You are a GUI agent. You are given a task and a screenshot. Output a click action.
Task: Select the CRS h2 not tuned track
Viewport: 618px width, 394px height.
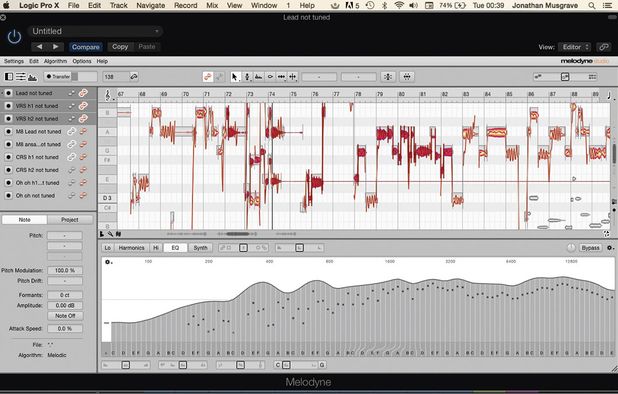(48, 170)
